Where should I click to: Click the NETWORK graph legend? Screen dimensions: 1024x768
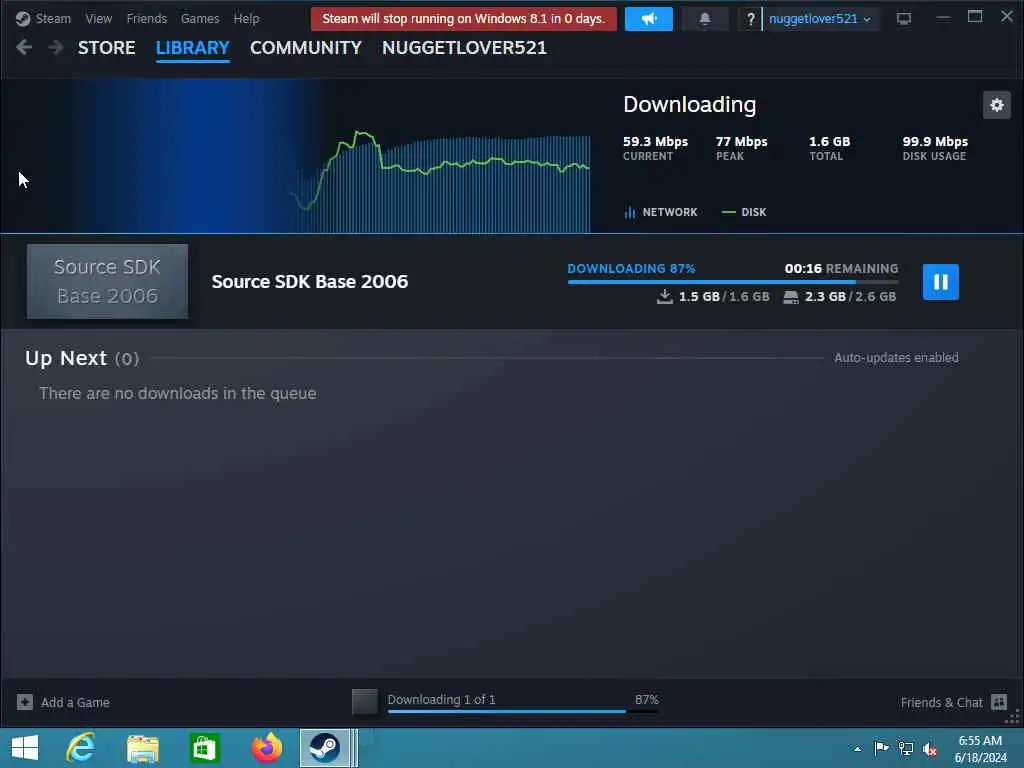pos(661,212)
